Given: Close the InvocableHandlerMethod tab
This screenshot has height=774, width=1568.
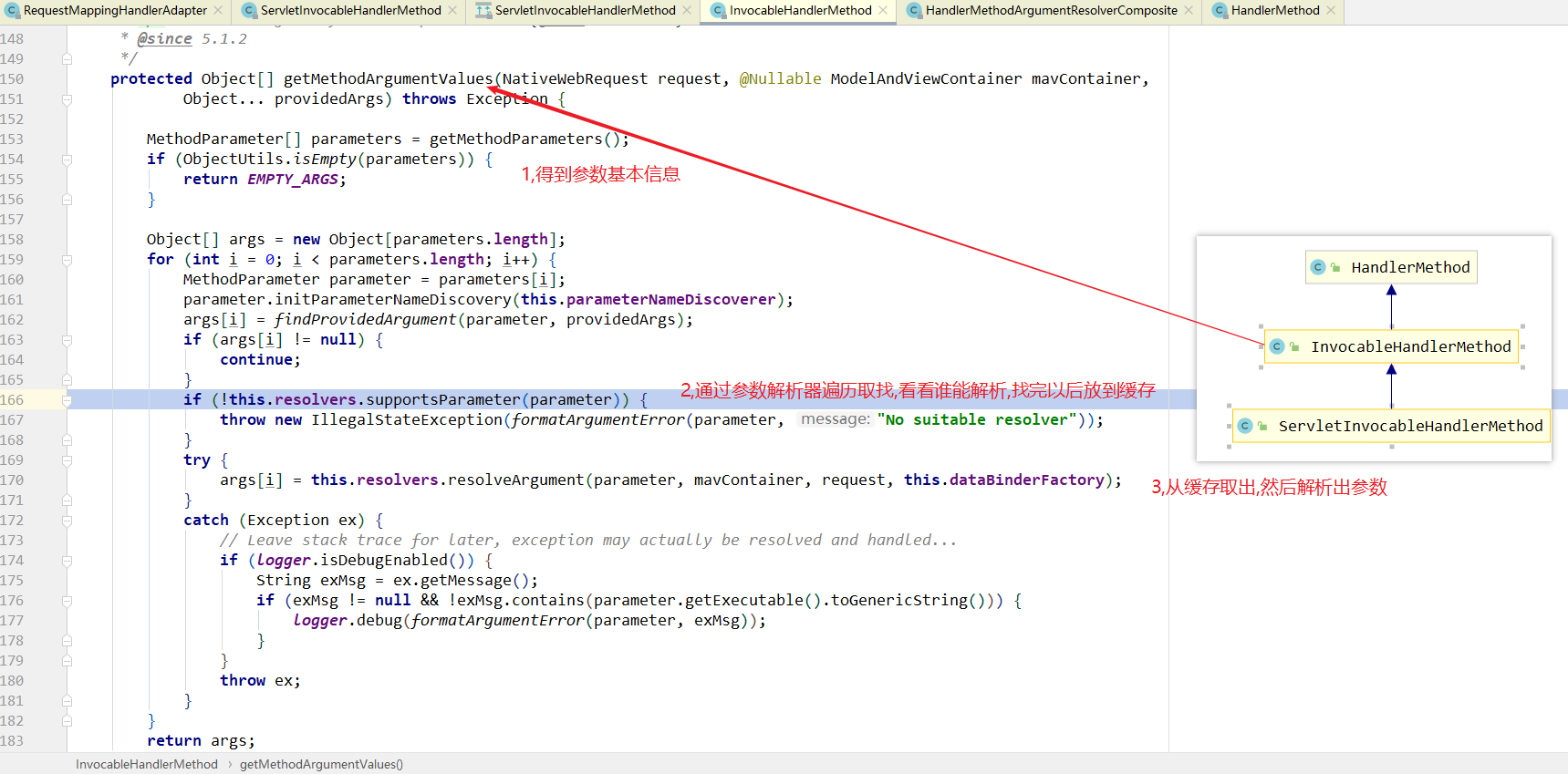Looking at the screenshot, I should click(883, 11).
